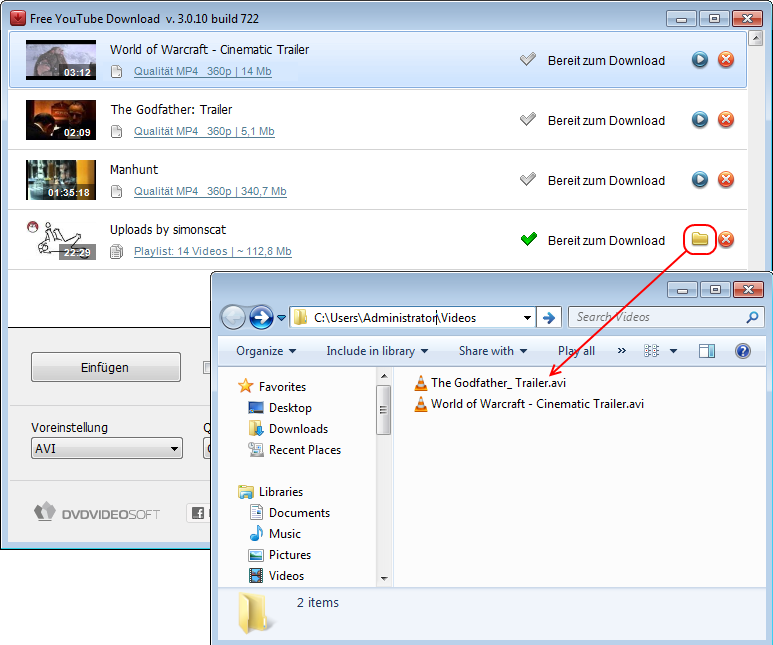Change view icon in Explorer toolbar
773x645 pixels.
[x=651, y=351]
